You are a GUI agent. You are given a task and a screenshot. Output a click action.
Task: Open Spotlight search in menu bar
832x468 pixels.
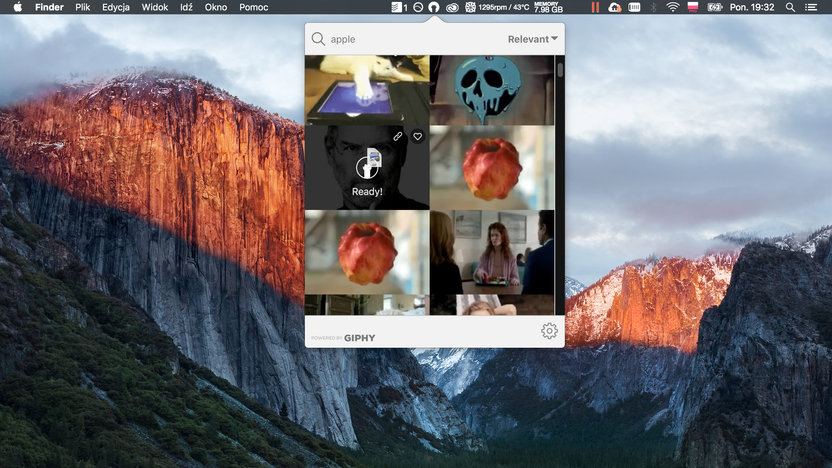click(790, 7)
